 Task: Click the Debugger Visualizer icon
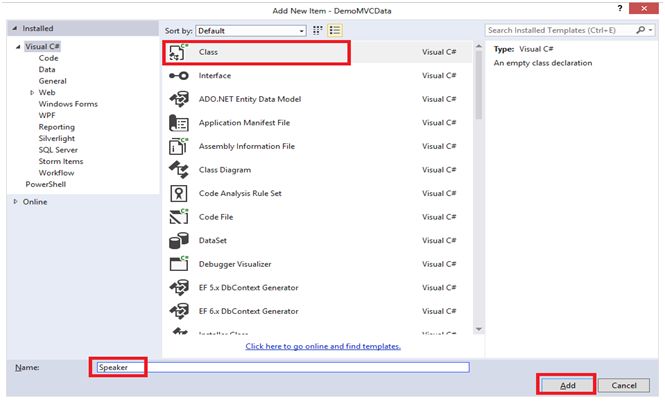pos(179,264)
